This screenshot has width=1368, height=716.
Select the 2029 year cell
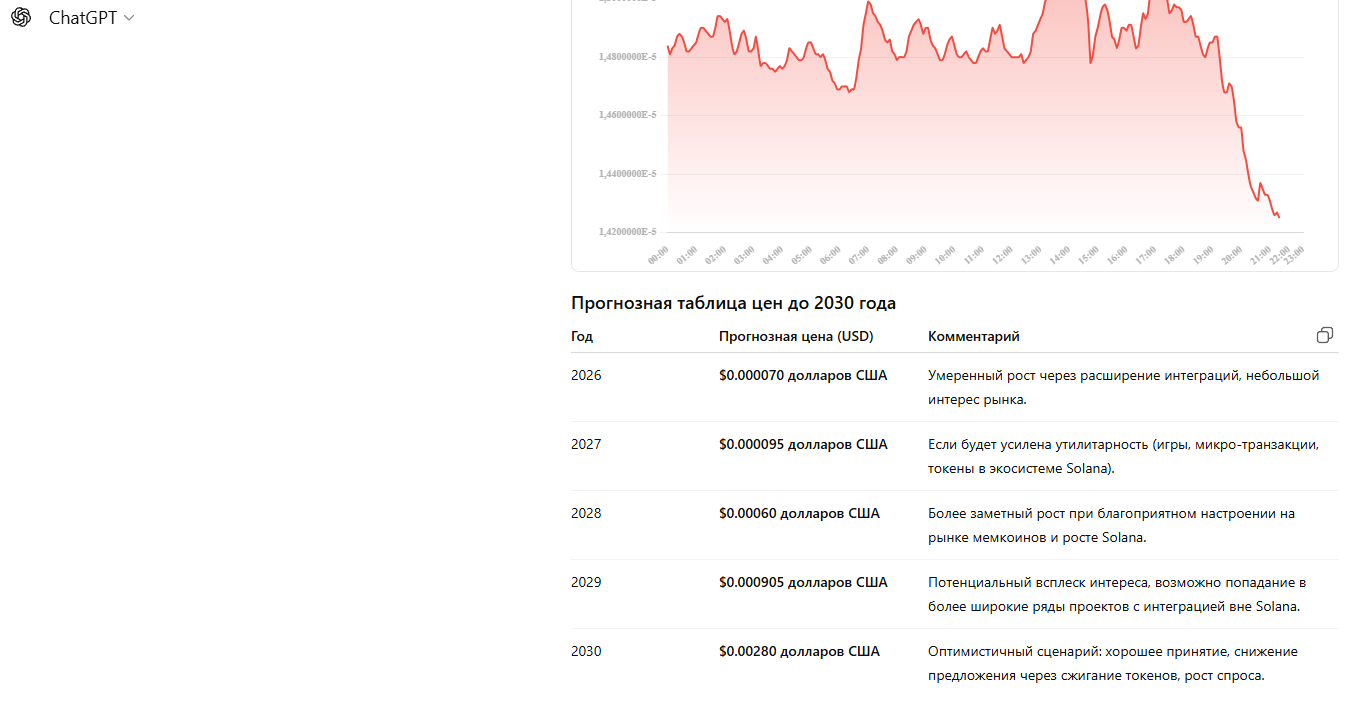tap(586, 583)
